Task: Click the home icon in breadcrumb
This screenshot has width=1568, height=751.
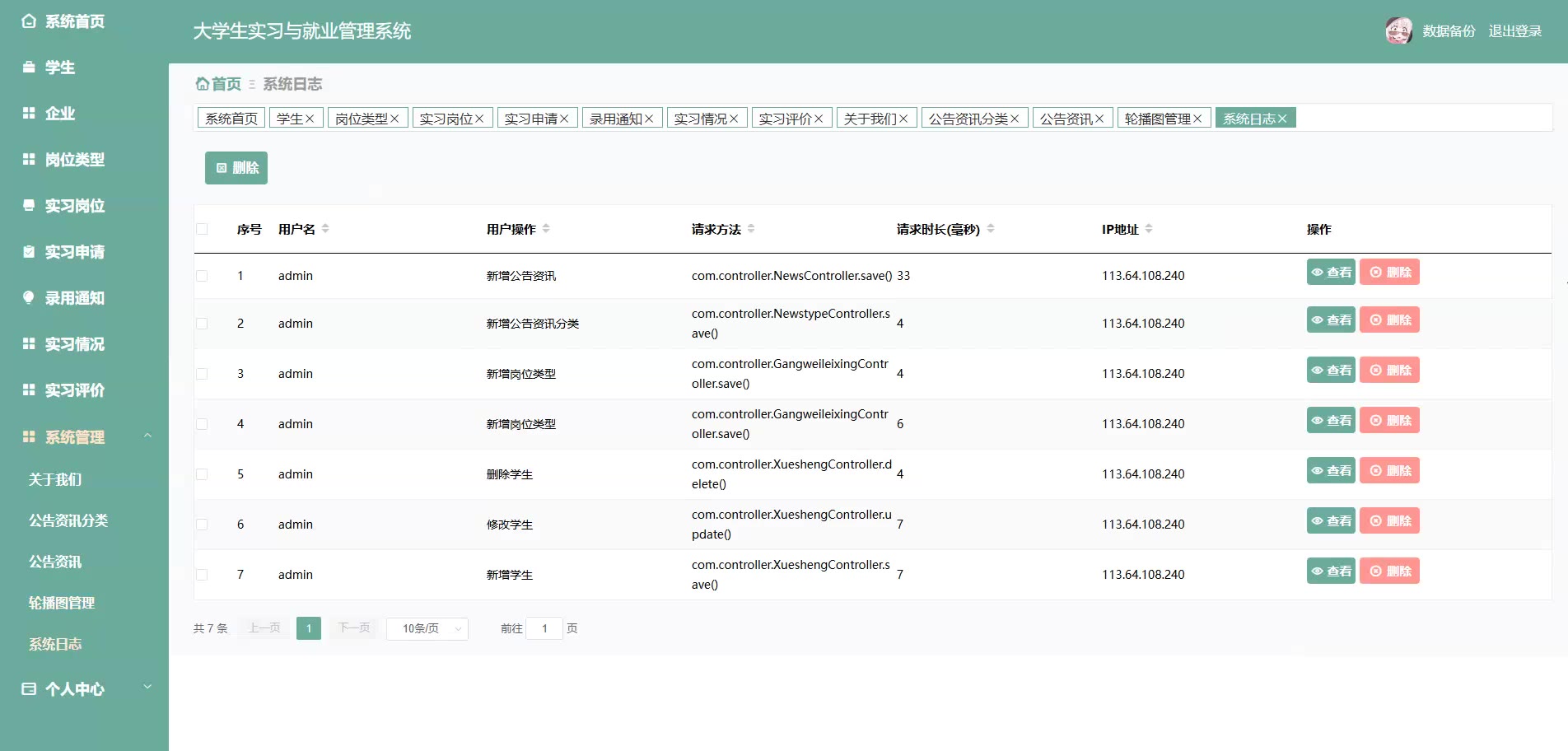Action: [x=202, y=84]
